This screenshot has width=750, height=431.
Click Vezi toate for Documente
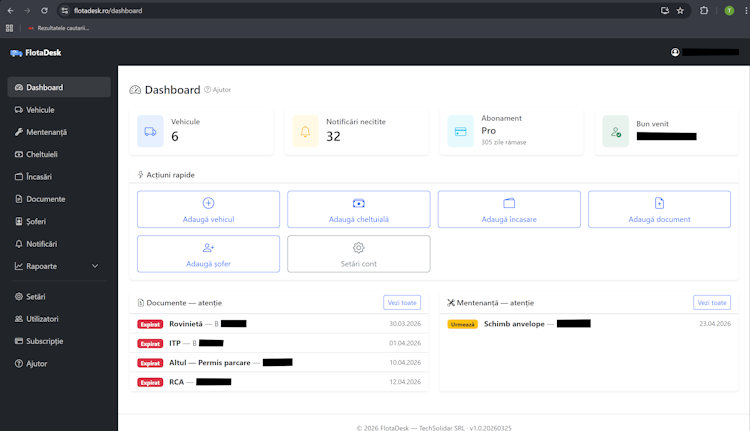point(402,302)
